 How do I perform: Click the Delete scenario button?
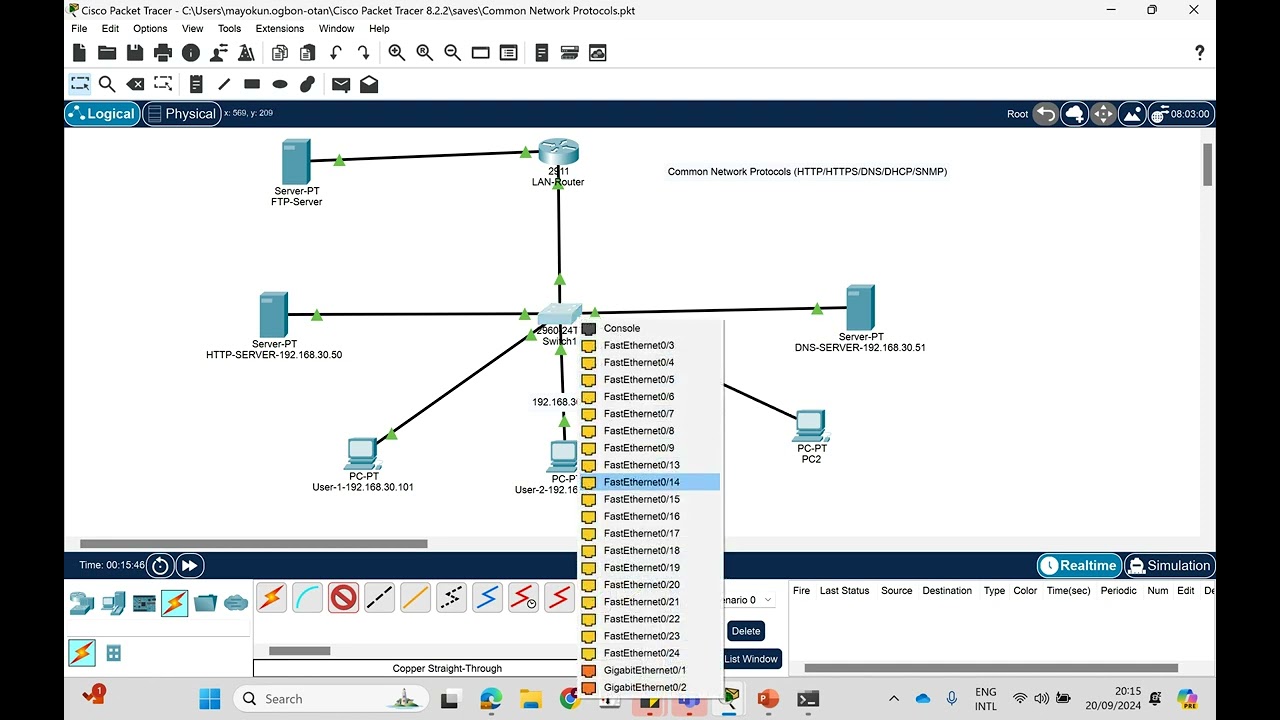pos(746,631)
